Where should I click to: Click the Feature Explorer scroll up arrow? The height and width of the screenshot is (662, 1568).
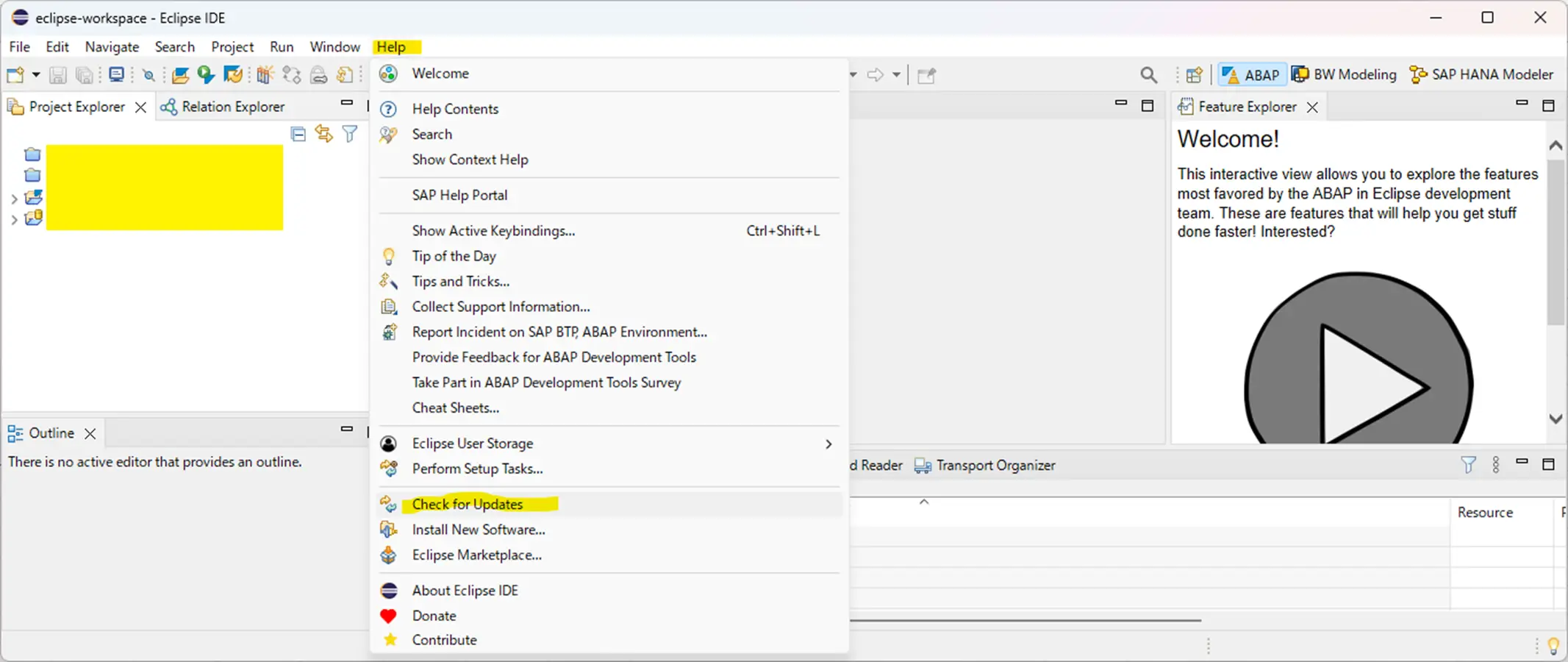(1556, 146)
